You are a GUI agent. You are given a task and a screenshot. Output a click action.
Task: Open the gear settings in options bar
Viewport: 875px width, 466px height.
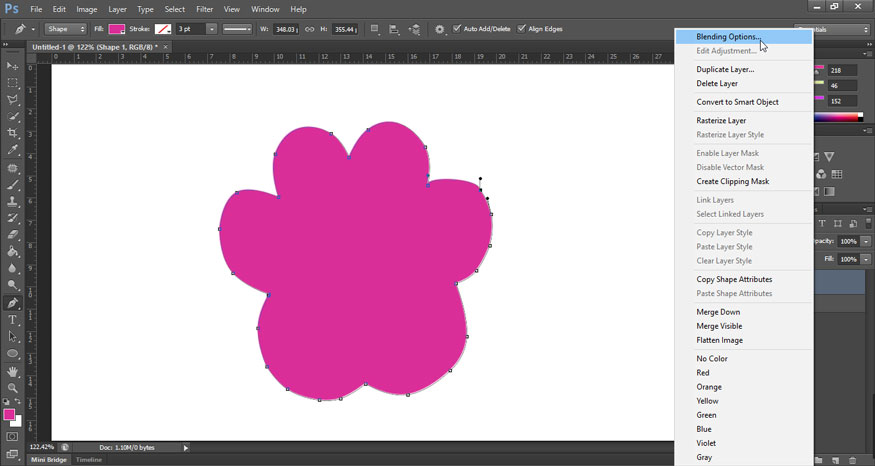440,29
